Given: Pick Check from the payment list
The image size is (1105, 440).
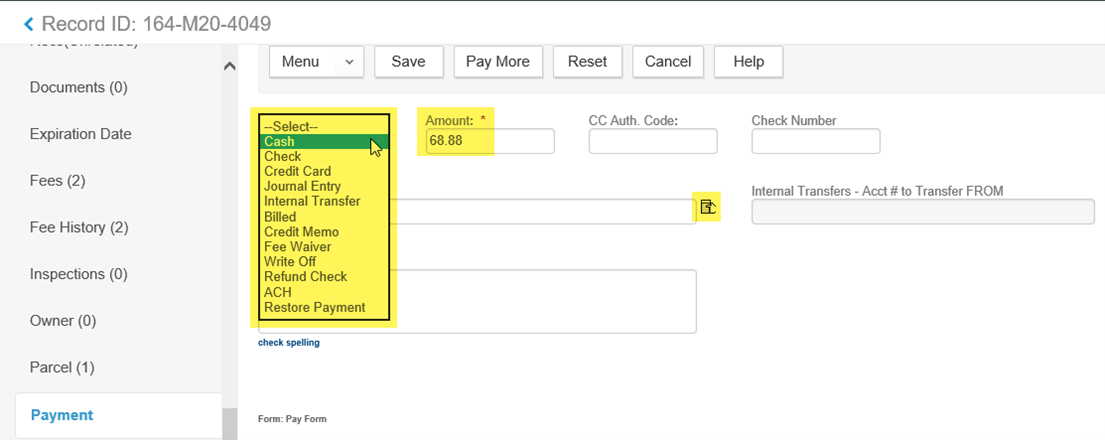Looking at the screenshot, I should click(283, 157).
